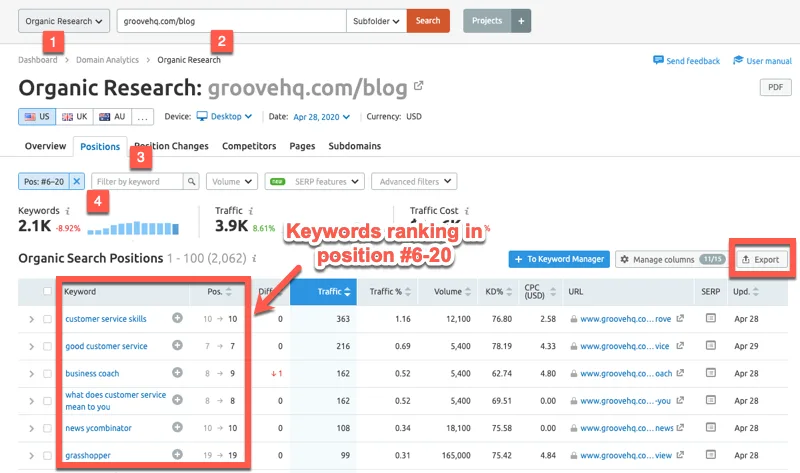Select the UK database flag button
Screen dimensions: 800x473
[x=74, y=116]
